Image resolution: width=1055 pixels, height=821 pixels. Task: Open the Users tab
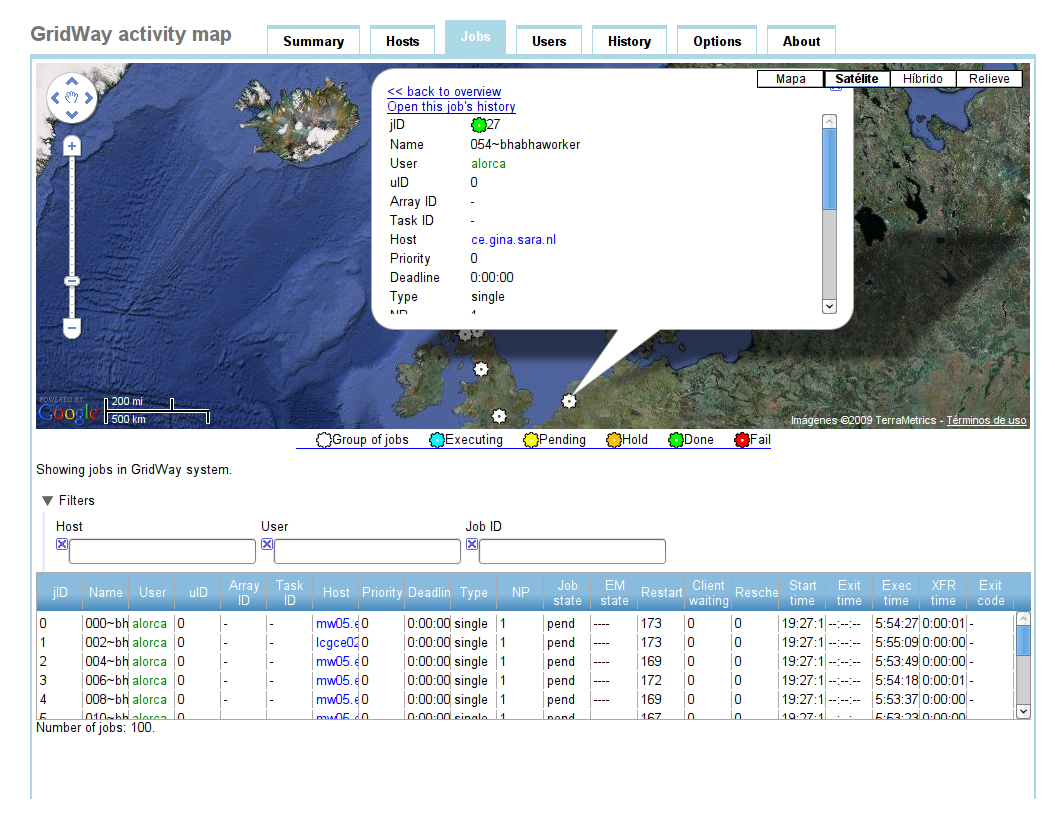549,41
